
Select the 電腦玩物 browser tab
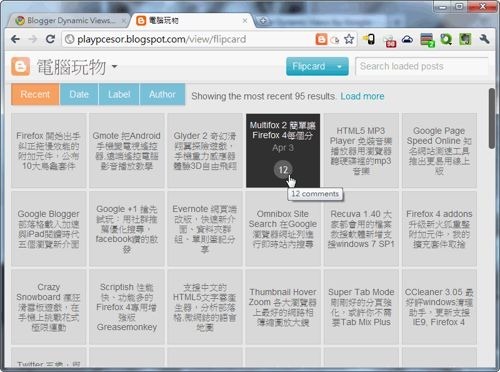click(x=192, y=21)
